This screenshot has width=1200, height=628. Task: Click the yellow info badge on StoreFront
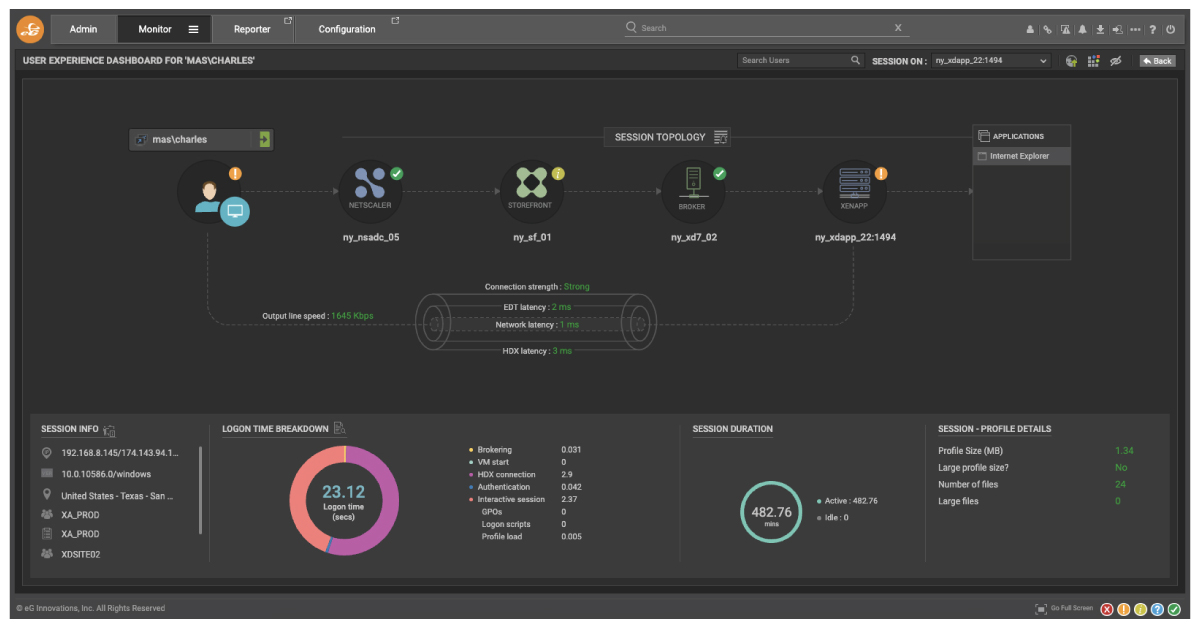[558, 173]
